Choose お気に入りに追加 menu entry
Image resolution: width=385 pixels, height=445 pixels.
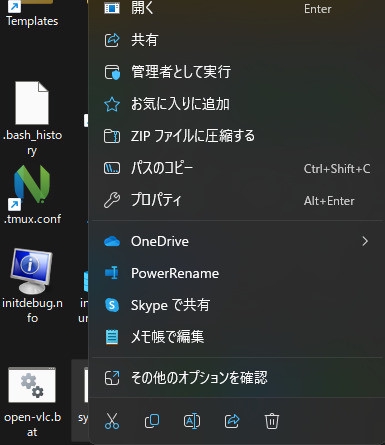coord(237,104)
